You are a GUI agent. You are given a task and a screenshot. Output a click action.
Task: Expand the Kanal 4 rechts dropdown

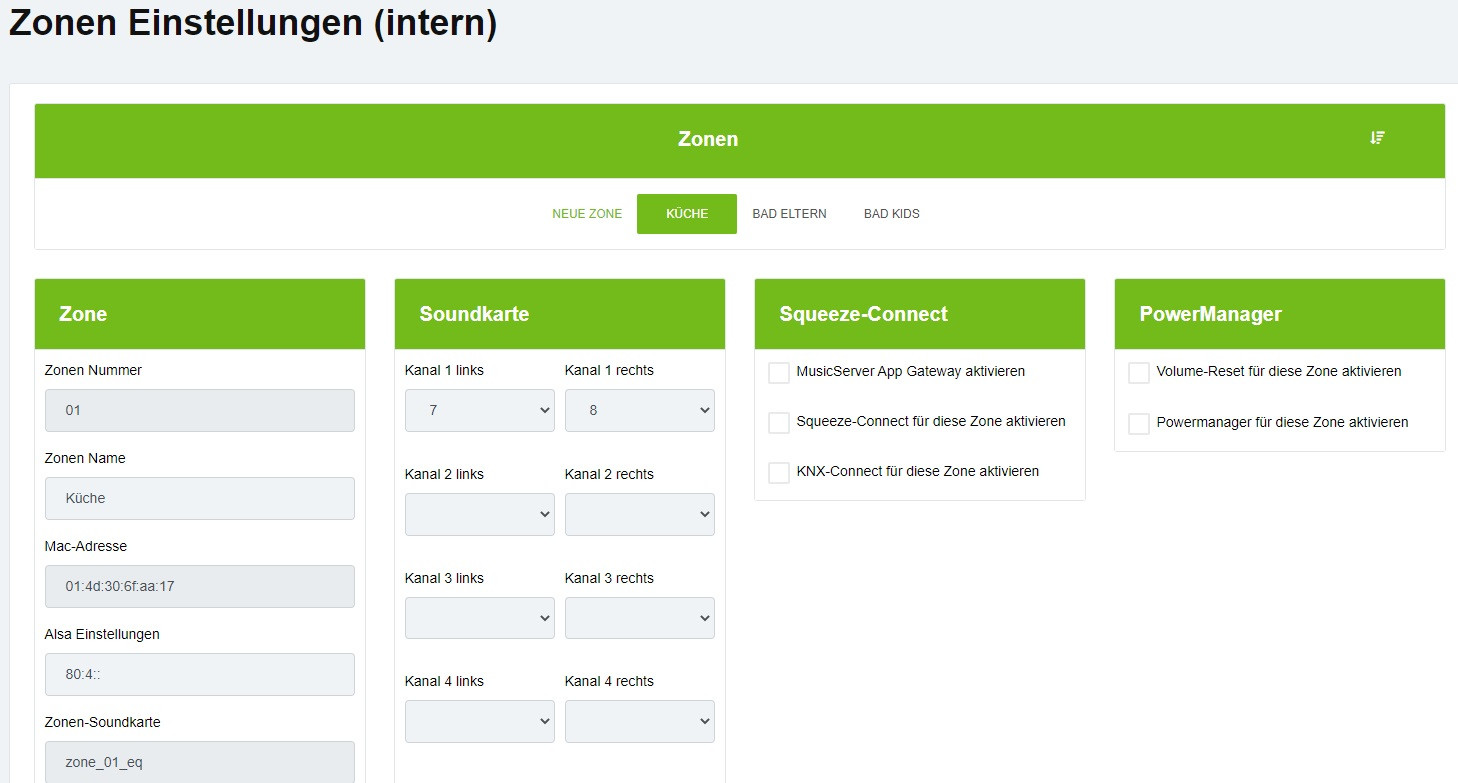(640, 721)
